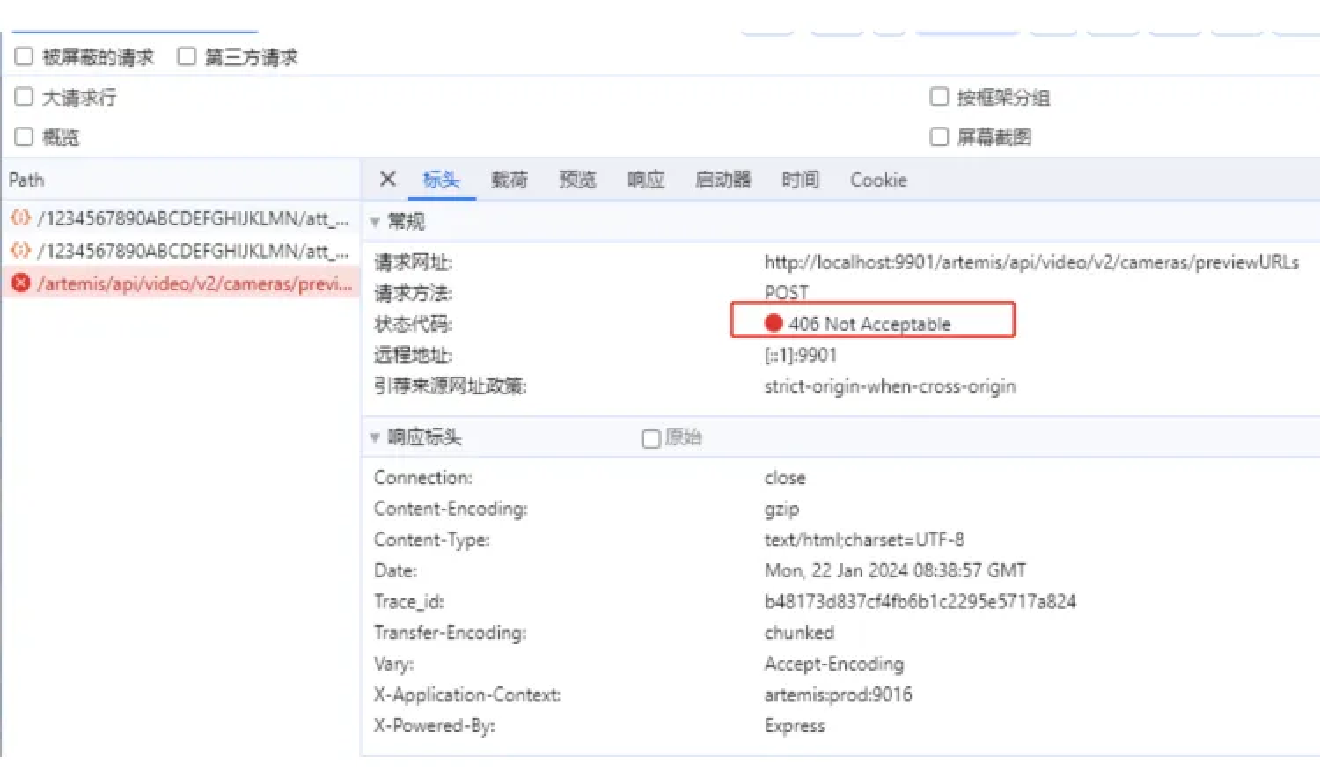
Task: Open the 预览 tab
Action: pyautogui.click(x=577, y=180)
